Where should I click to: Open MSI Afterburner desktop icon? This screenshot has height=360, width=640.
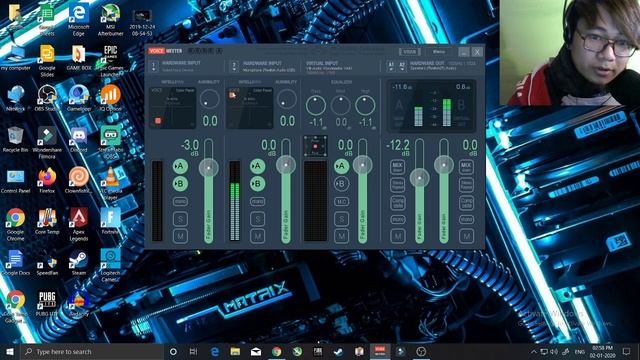click(110, 20)
